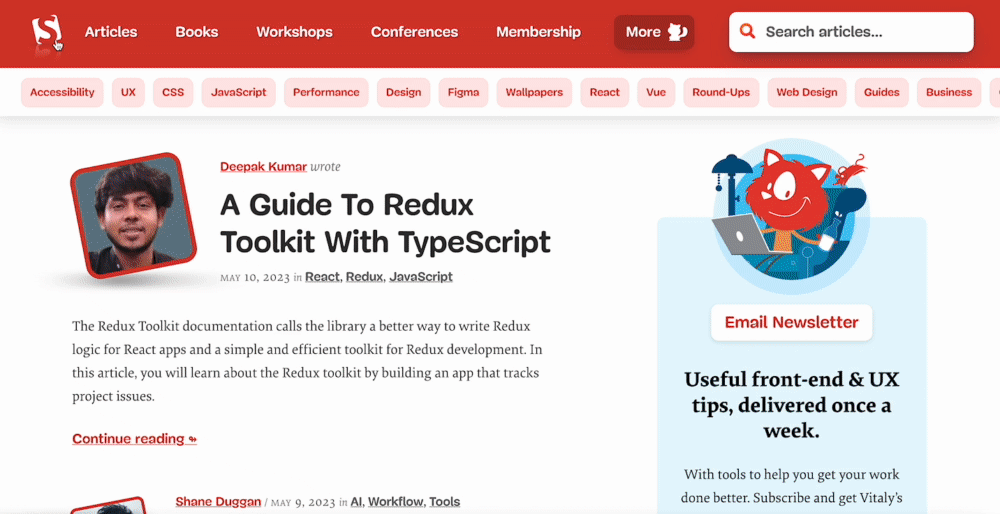Click the magnifying glass search icon
This screenshot has height=514, width=1000.
747,32
